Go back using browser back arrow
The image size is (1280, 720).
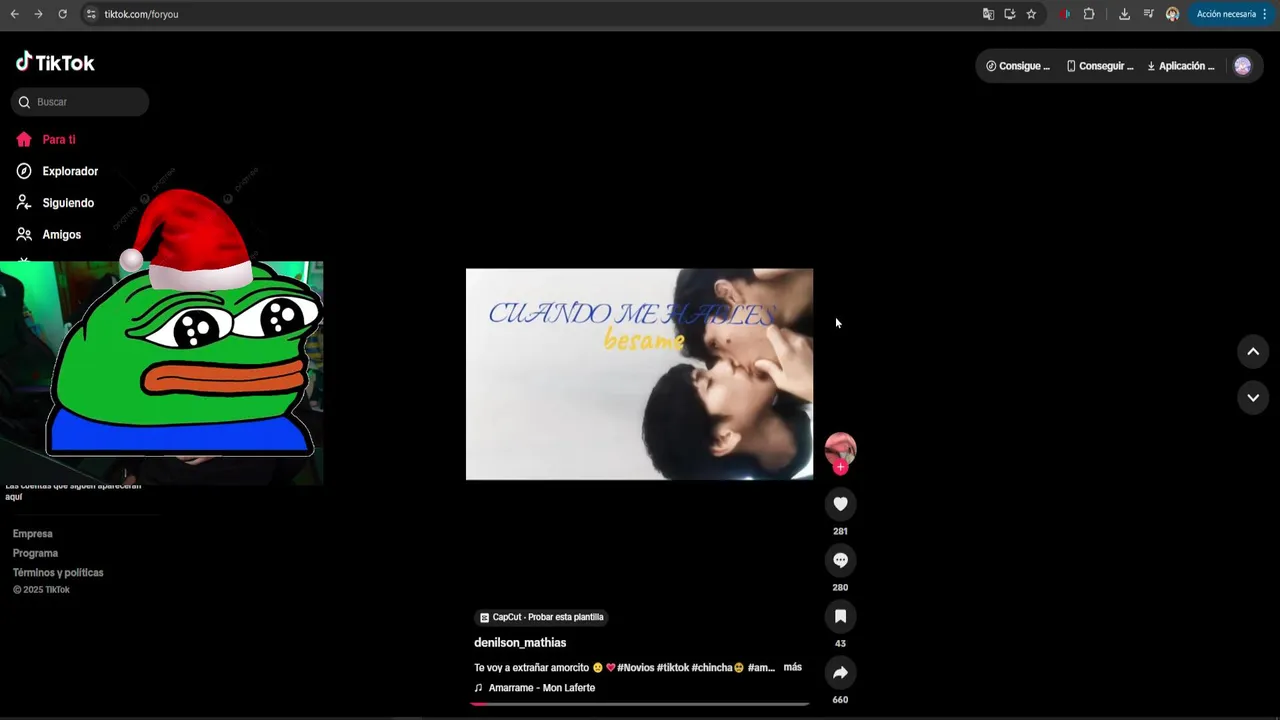click(14, 14)
